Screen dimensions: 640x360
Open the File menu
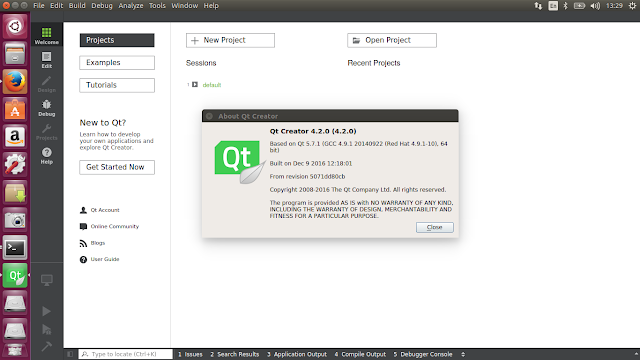39,6
